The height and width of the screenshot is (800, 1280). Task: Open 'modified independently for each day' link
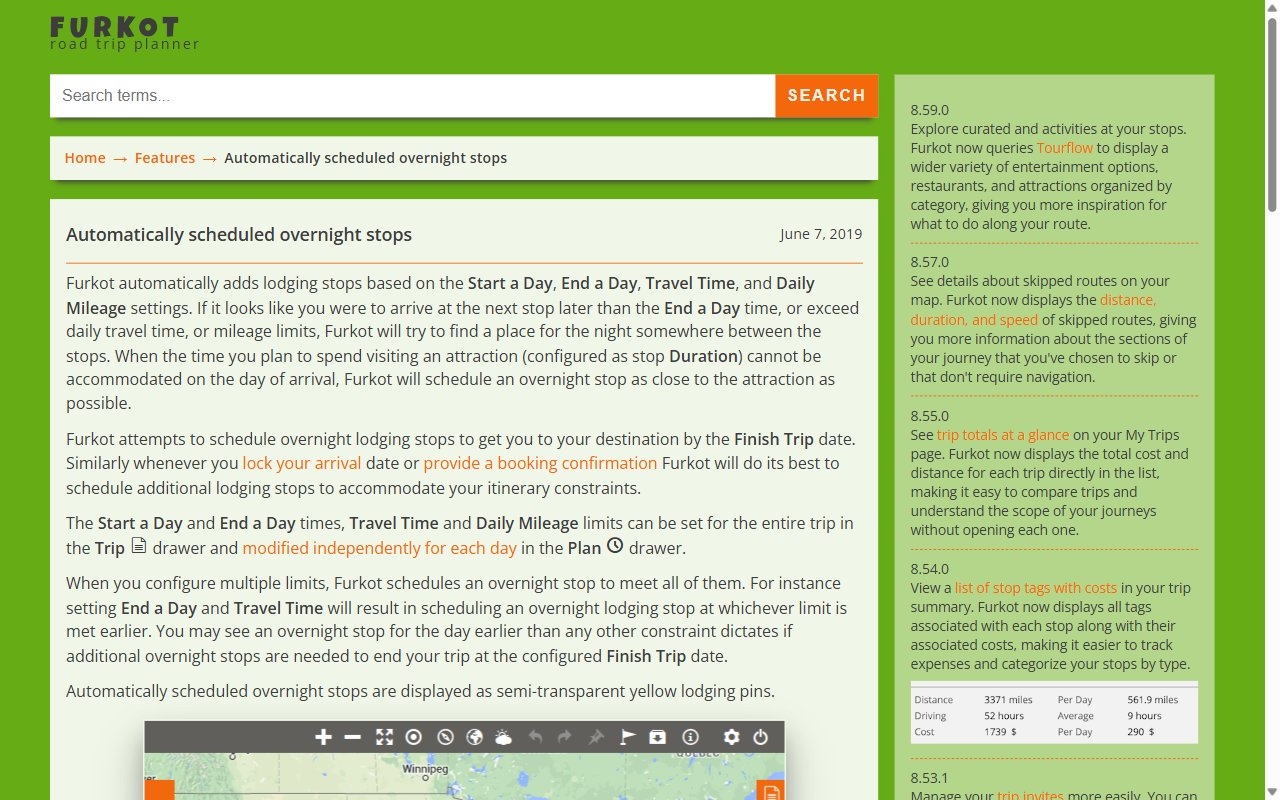[x=380, y=548]
